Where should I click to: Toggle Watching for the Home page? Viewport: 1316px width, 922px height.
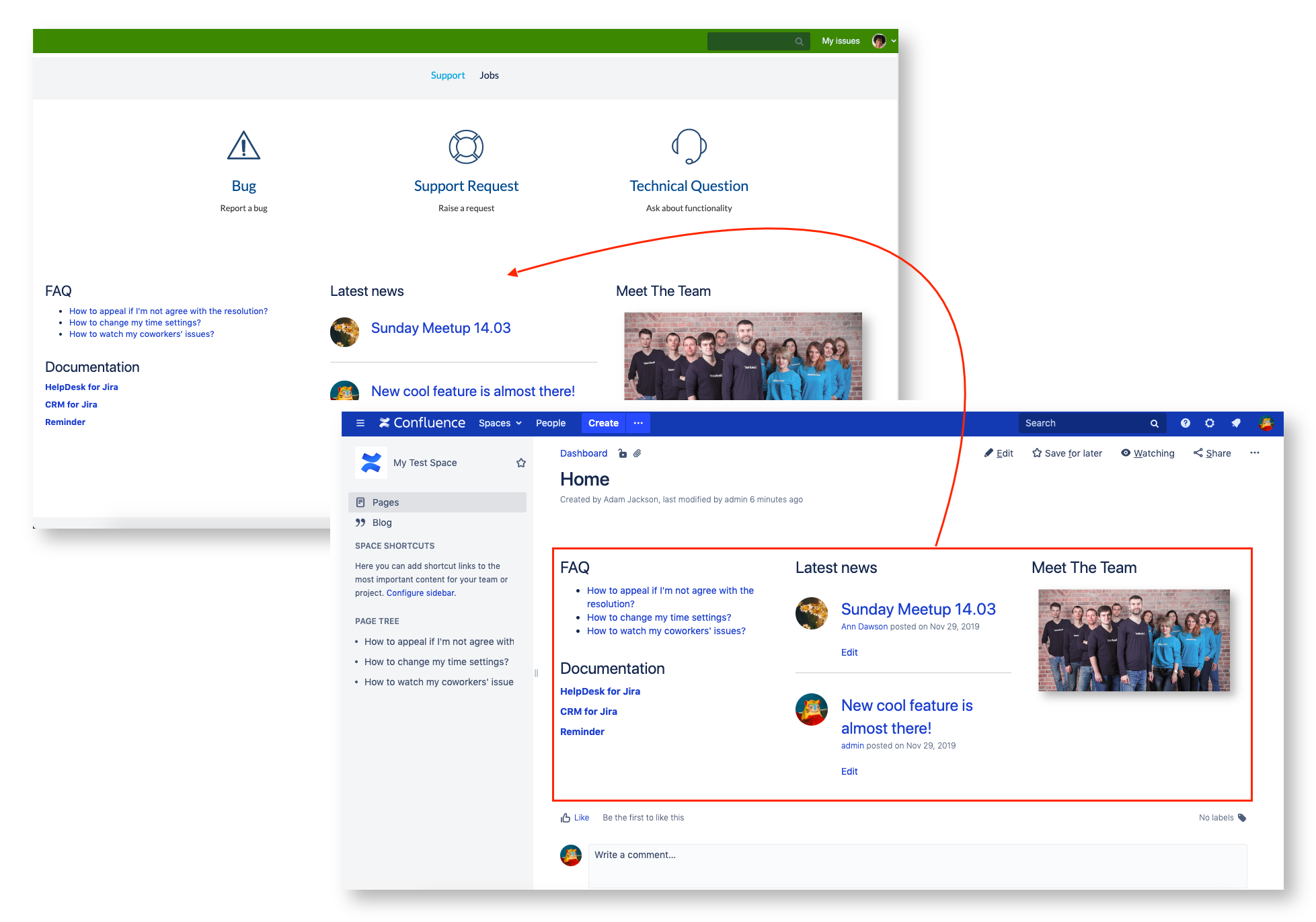click(x=1147, y=453)
